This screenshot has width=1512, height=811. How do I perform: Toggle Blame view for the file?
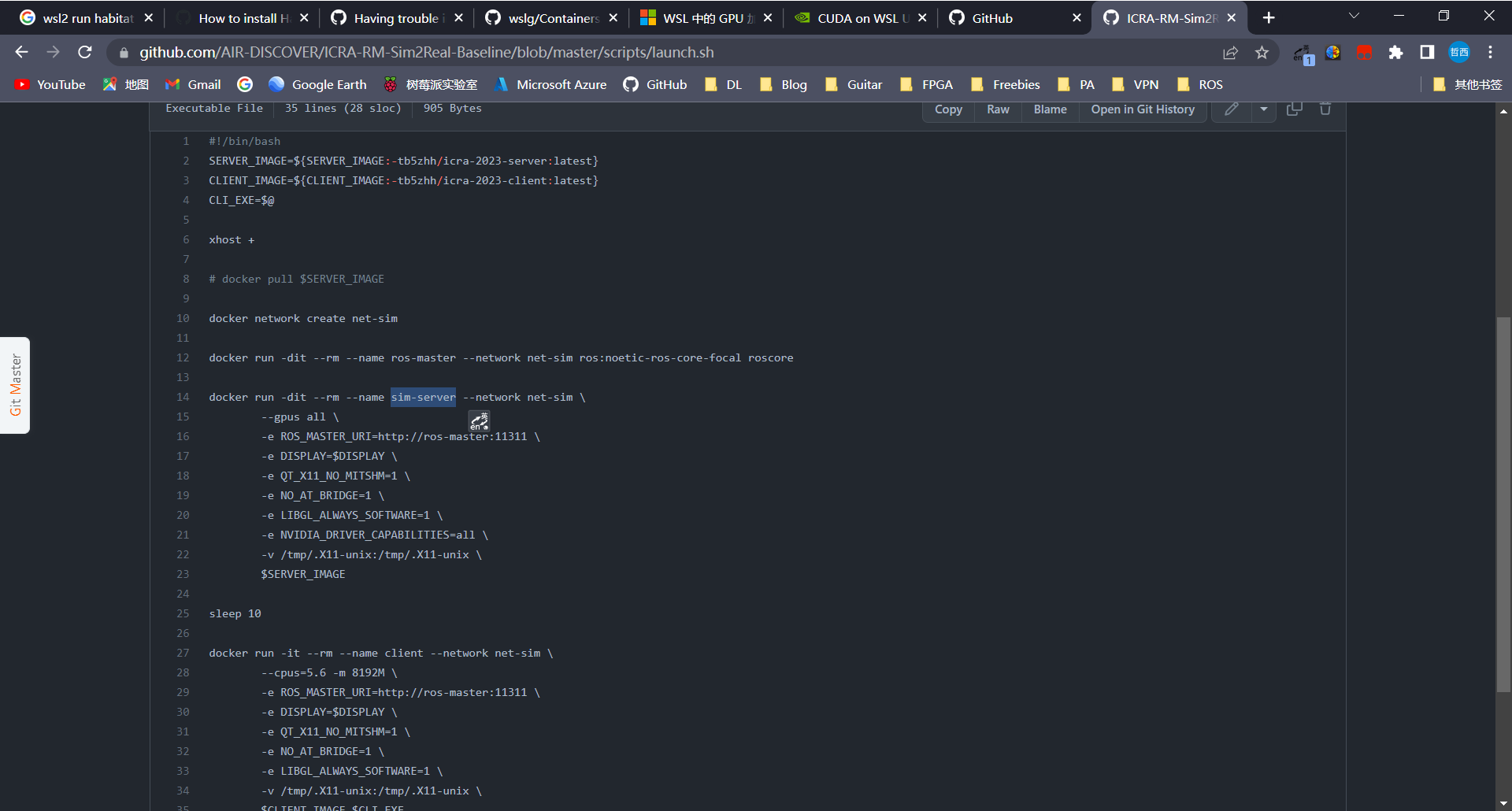[1050, 109]
